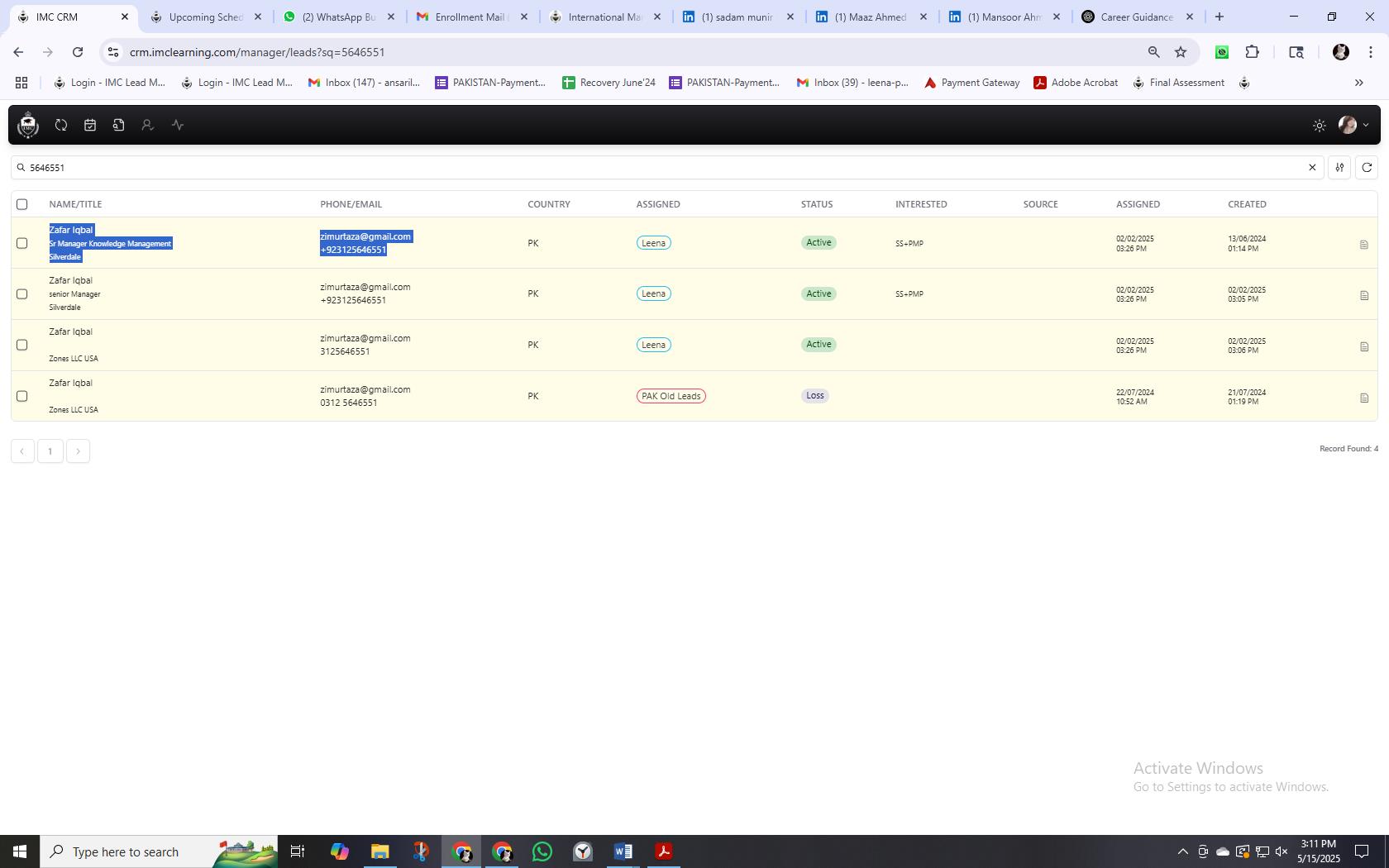Bookmark this page with the star icon

pyautogui.click(x=1181, y=52)
